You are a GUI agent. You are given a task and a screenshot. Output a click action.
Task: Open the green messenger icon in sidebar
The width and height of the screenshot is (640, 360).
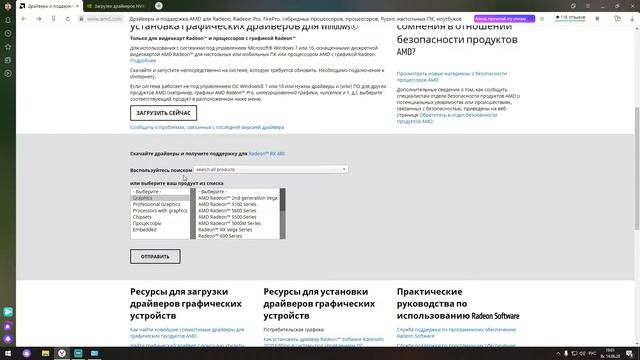tap(8, 312)
